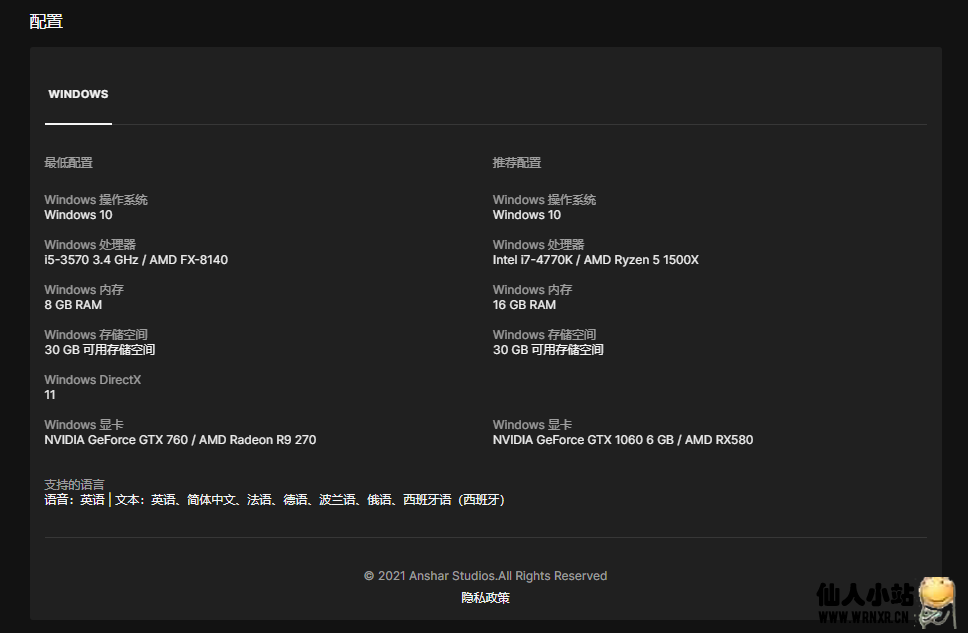Click the minimum 30 GB 可用存储空间 value
Screen dimensions: 968x633
pos(100,350)
